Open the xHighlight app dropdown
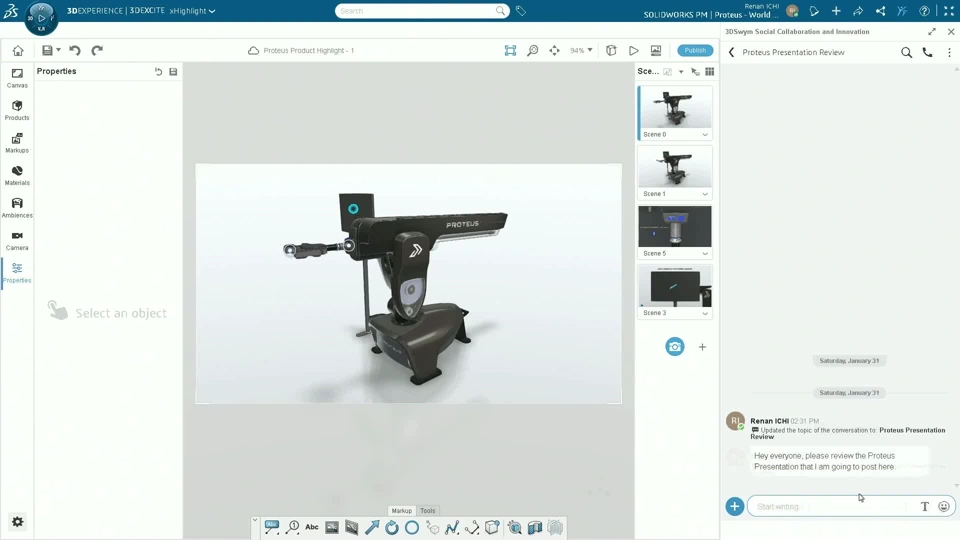960x540 pixels. click(x=192, y=10)
